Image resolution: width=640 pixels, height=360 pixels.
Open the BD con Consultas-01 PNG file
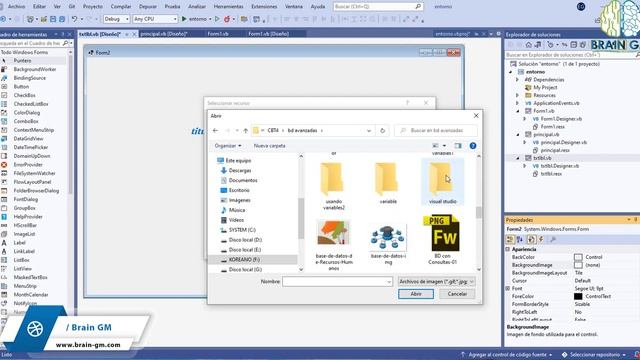[x=443, y=240]
